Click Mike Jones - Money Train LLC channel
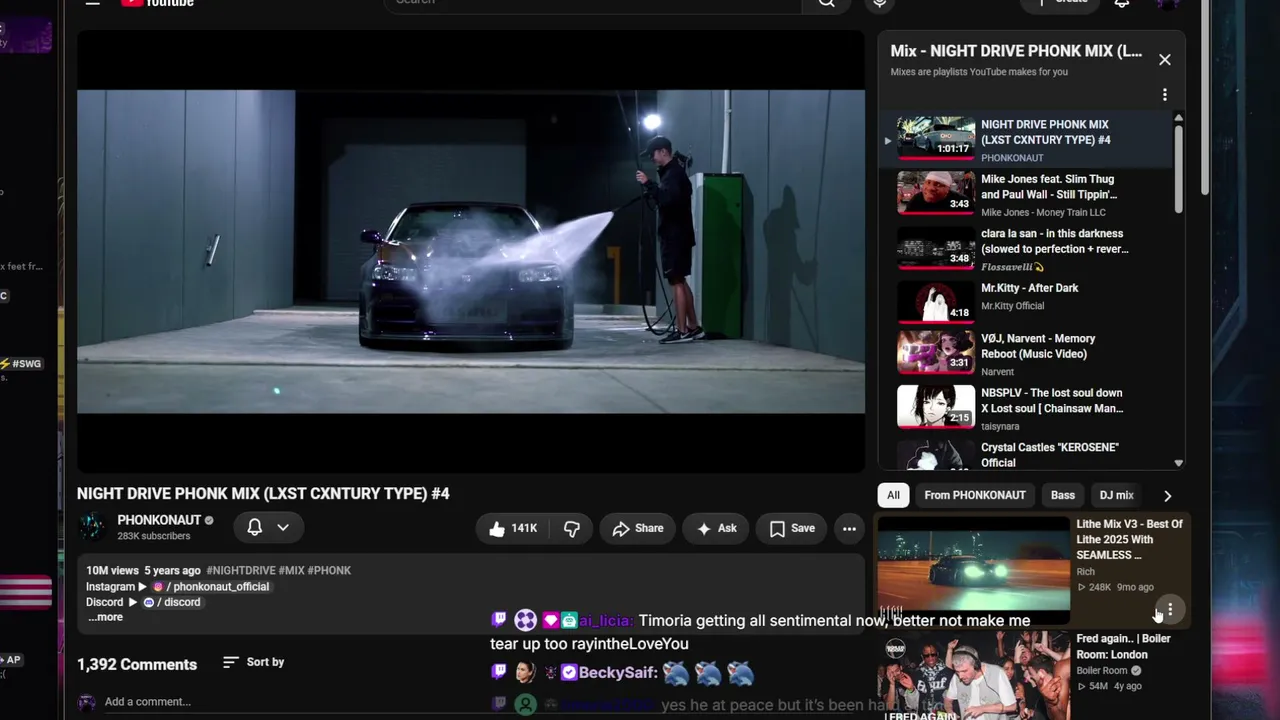The image size is (1280, 720). pos(1043,212)
